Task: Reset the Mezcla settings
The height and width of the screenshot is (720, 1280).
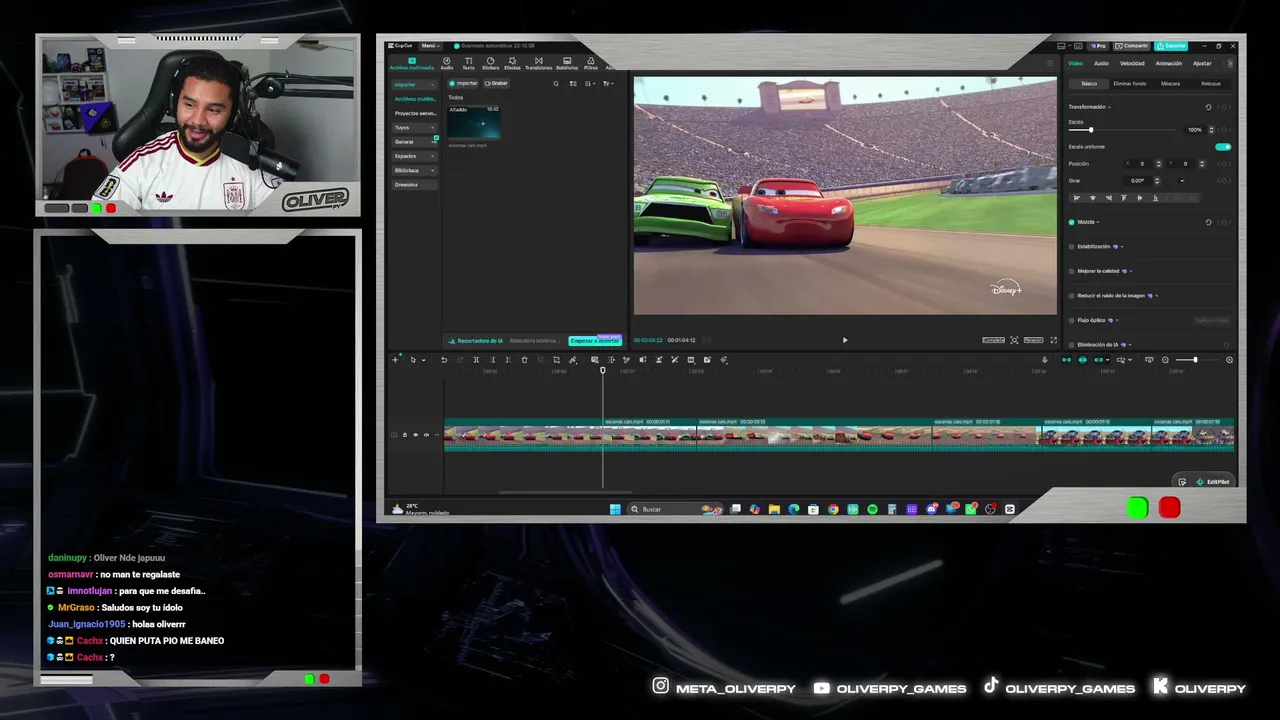Action: (x=1208, y=222)
